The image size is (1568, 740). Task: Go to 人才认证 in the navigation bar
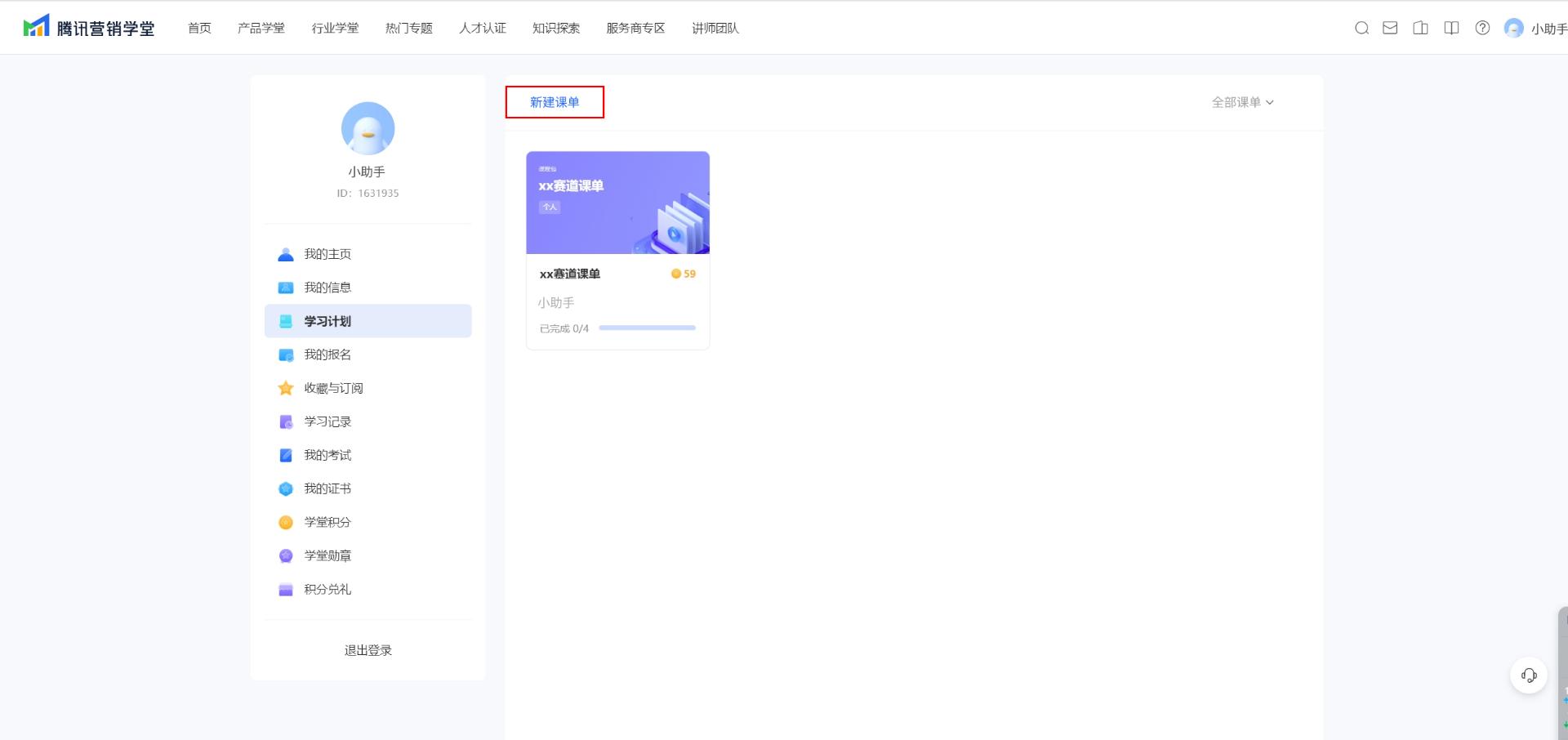click(x=483, y=29)
